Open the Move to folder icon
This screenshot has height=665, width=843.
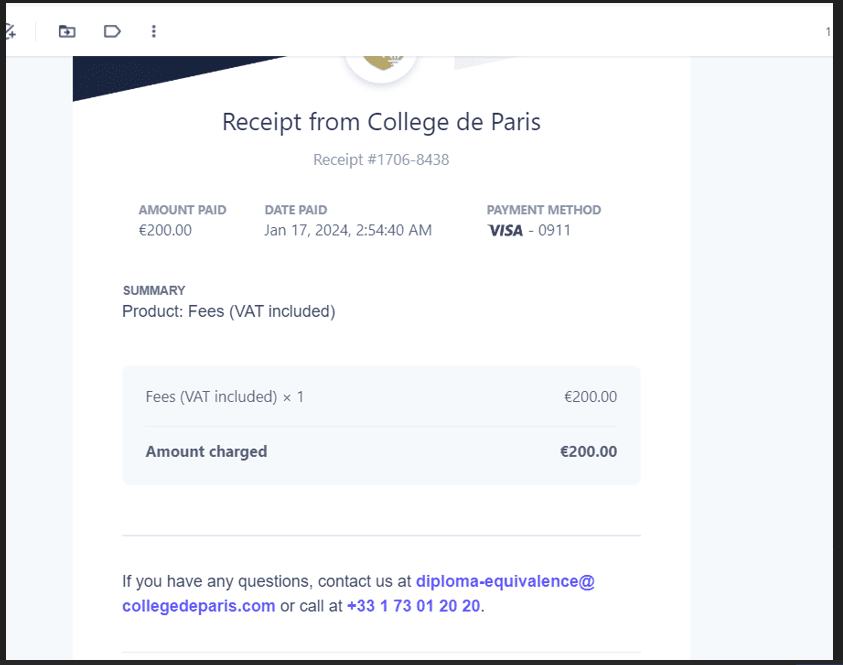[x=67, y=32]
